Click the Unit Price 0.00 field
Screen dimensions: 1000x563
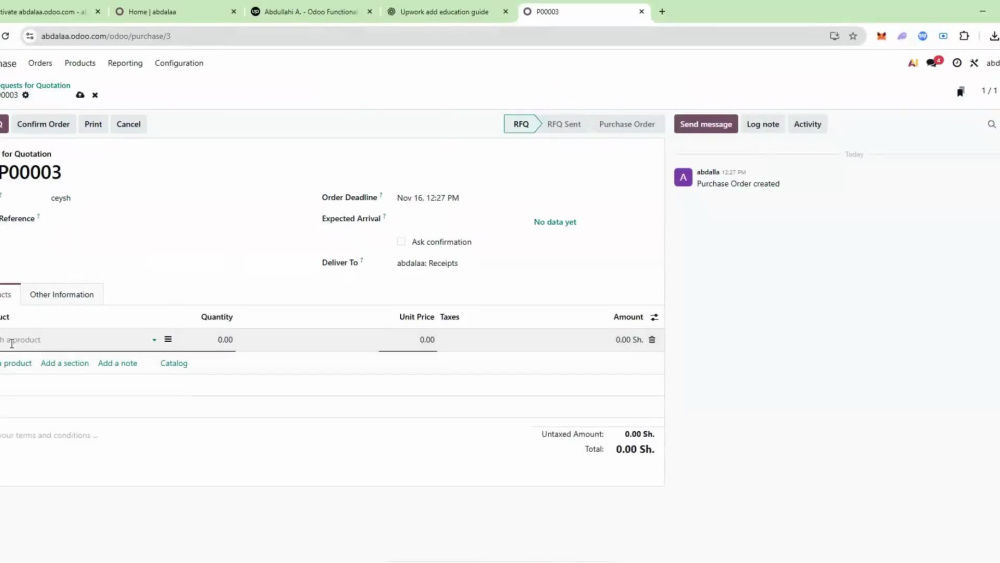click(x=408, y=340)
